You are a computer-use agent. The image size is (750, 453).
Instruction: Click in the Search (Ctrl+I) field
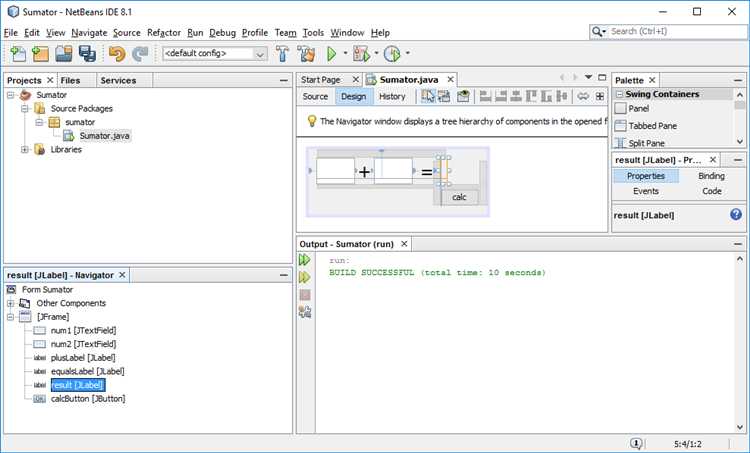tap(678, 32)
